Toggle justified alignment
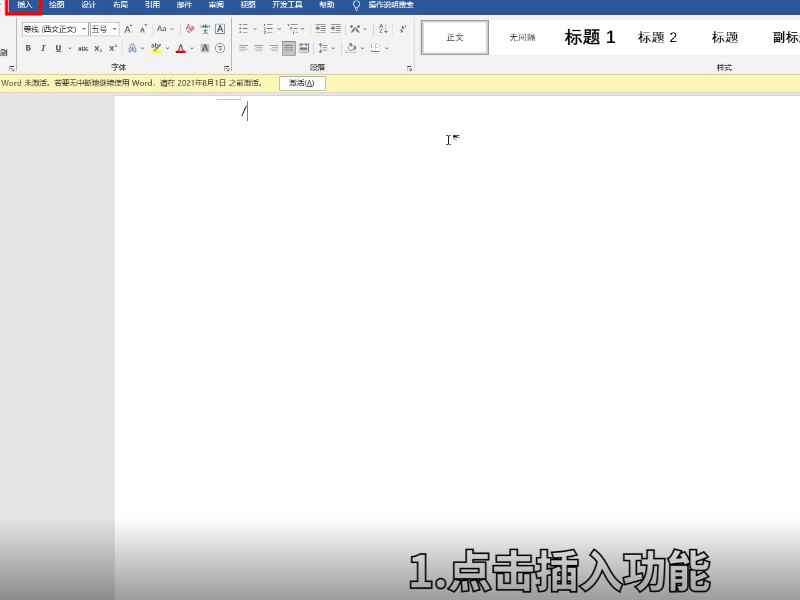This screenshot has width=800, height=600. [x=287, y=49]
